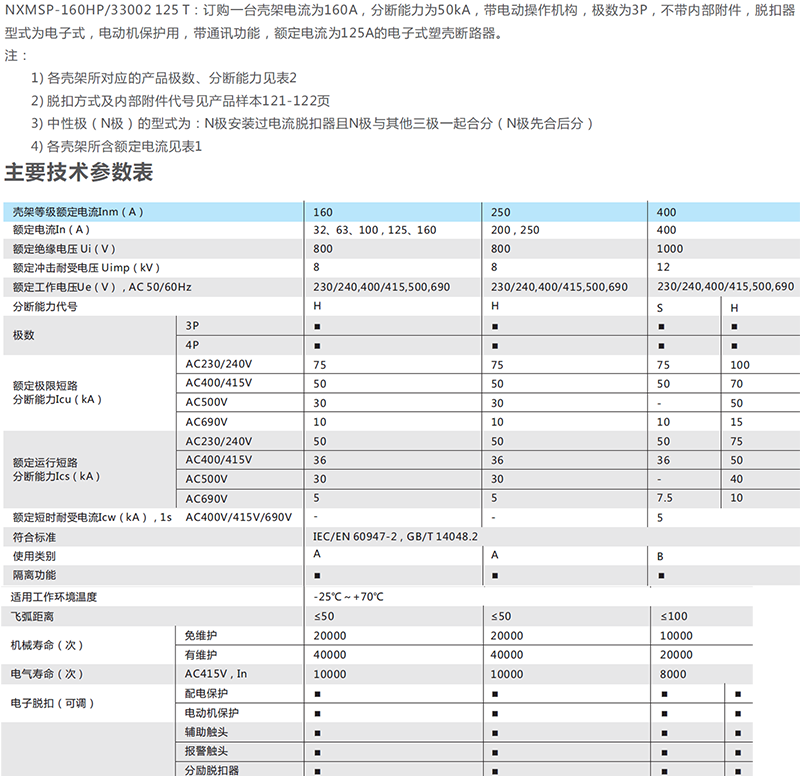
Task: Select the AC415V，In electrical life label
Action: click(x=216, y=674)
